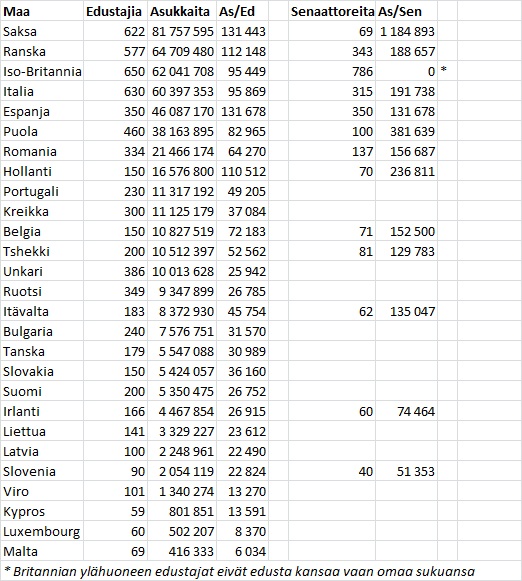522x581 pixels.
Task: Click Irlanti's As/Sen value 74 464
Action: (406, 411)
